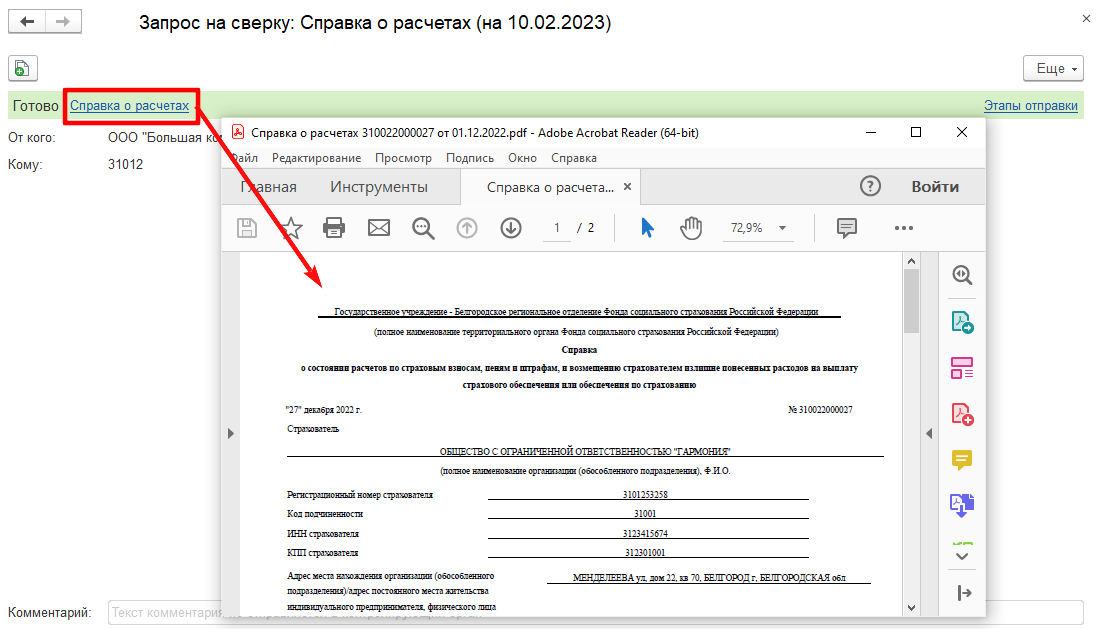The width and height of the screenshot is (1098, 629).
Task: Open Acrobat help question mark icon
Action: (x=870, y=186)
